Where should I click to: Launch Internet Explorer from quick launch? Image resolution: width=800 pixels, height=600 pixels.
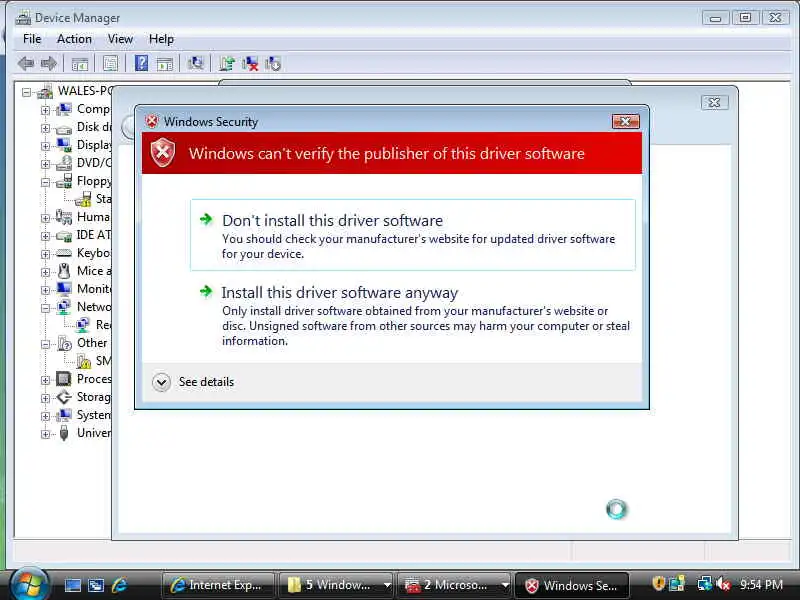click(119, 585)
